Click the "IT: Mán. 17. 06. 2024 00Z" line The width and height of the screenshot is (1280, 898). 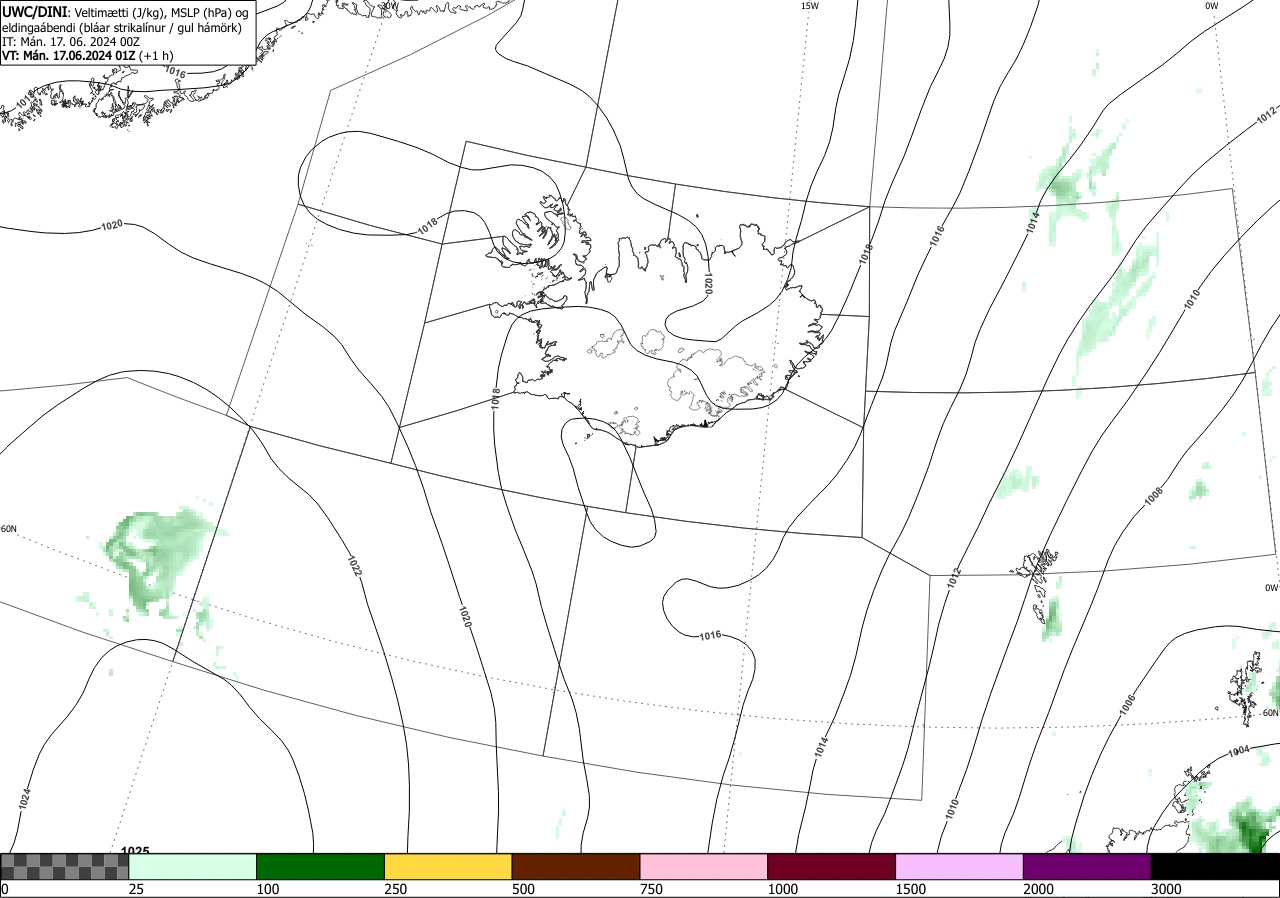pos(72,42)
